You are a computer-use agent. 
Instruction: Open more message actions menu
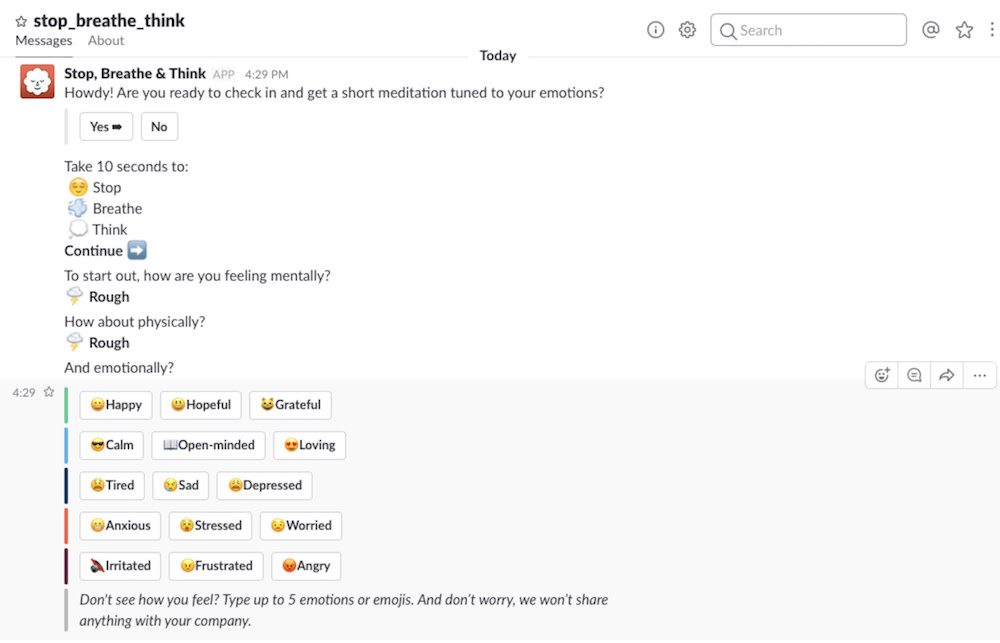pyautogui.click(x=979, y=376)
